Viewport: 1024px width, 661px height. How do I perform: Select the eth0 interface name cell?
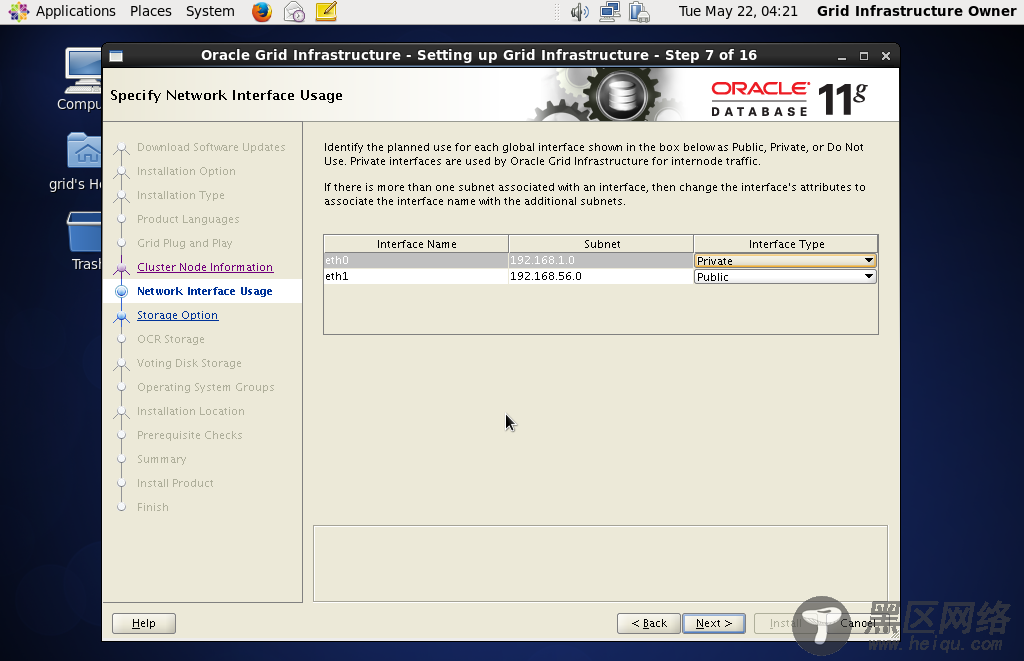click(416, 260)
